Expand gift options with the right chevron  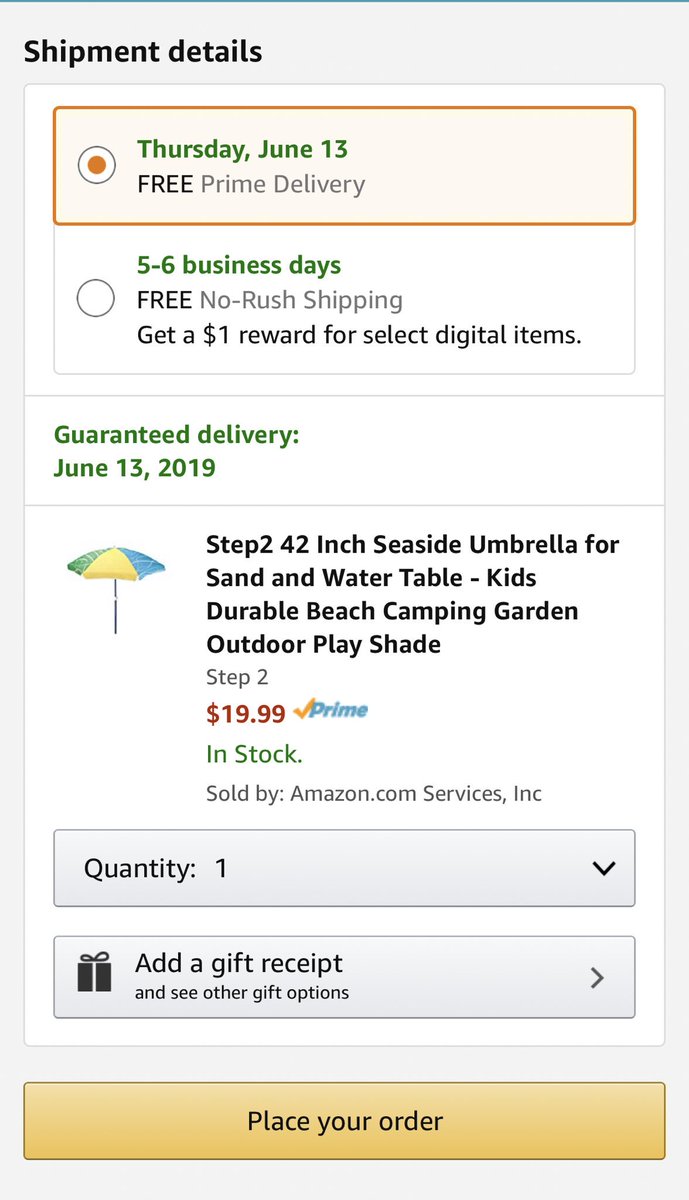597,977
